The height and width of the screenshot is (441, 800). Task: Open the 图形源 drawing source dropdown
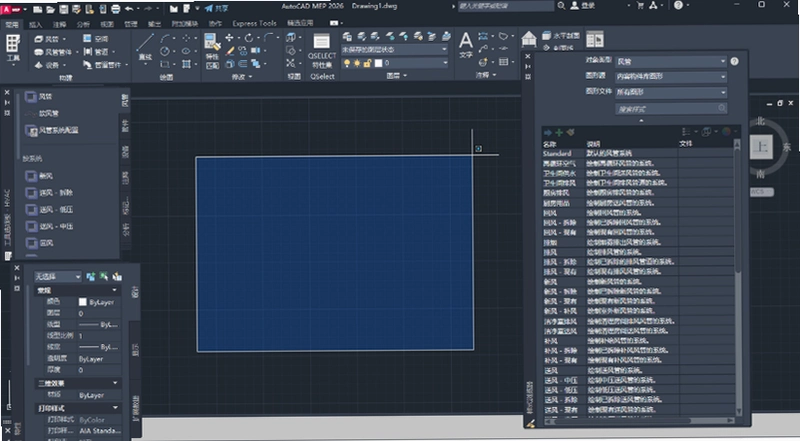pyautogui.click(x=671, y=77)
